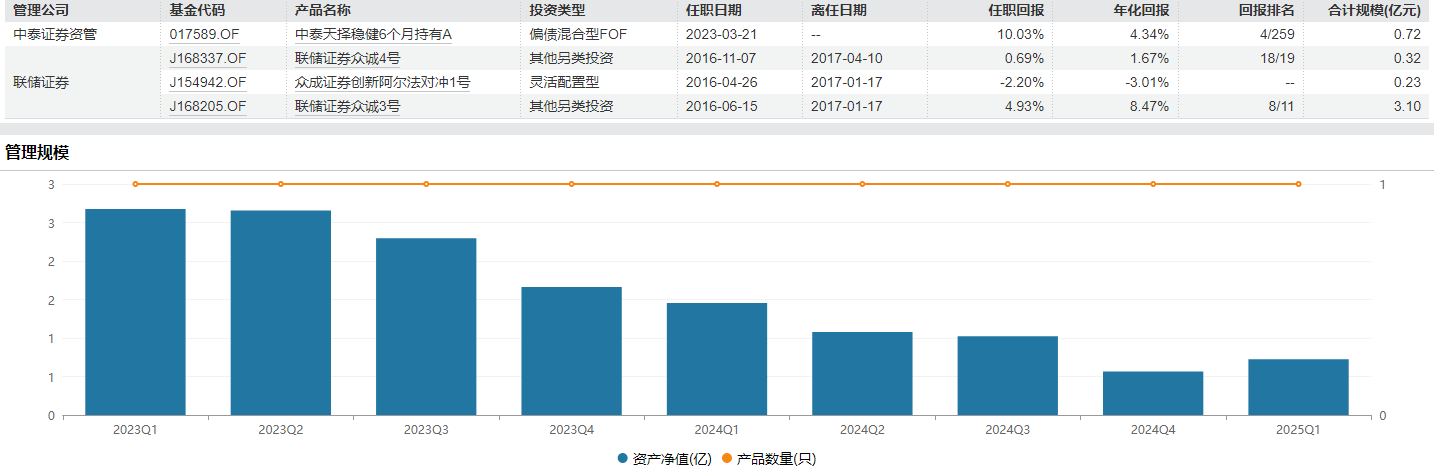
Task: Click 2024Q4 x-axis label
Action: (1153, 429)
